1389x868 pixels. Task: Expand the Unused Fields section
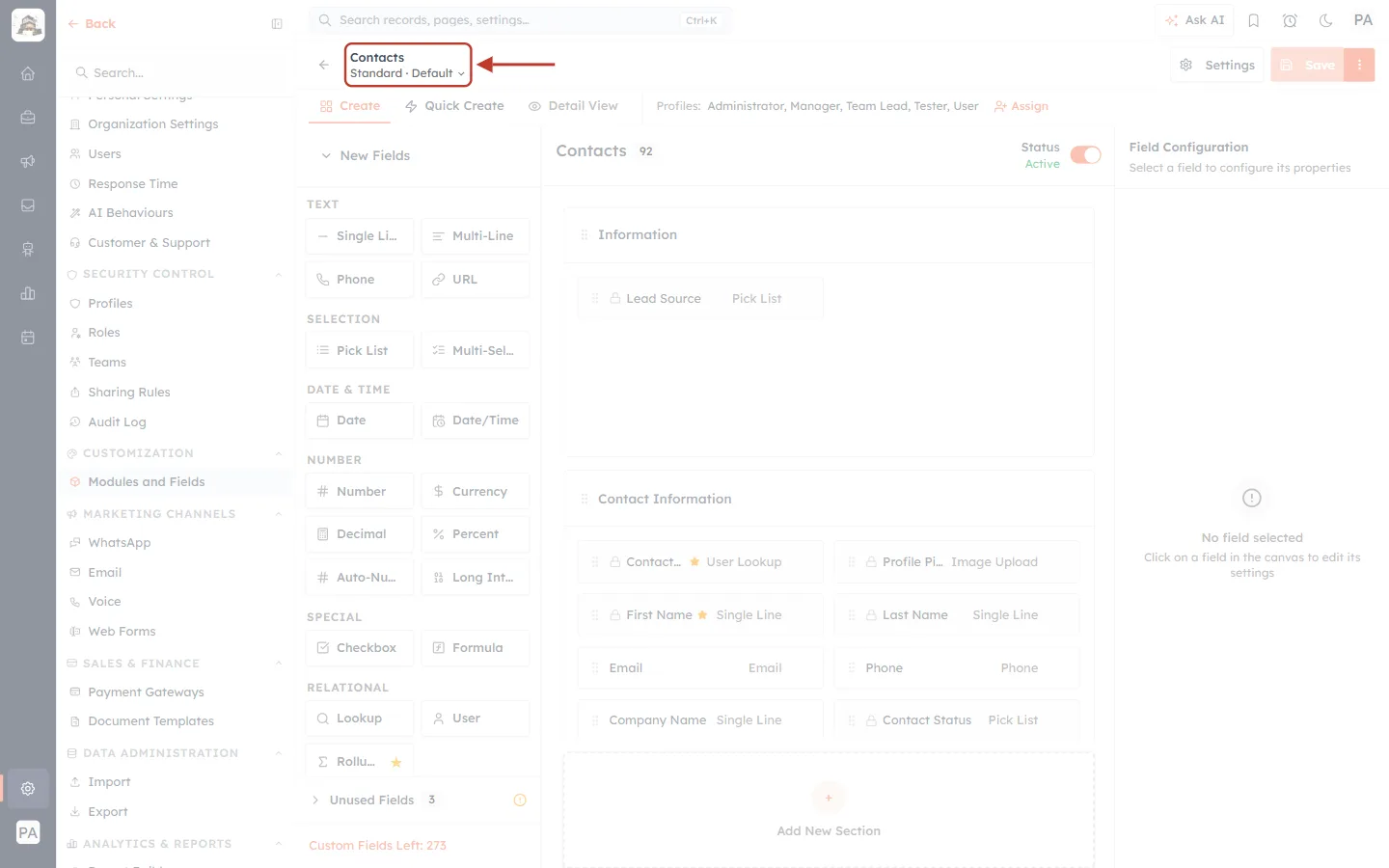315,800
